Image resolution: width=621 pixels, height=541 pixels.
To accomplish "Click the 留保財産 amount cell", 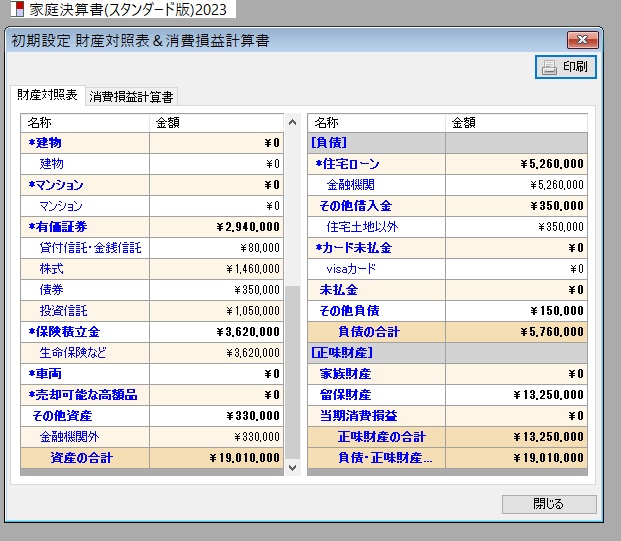I will (515, 395).
